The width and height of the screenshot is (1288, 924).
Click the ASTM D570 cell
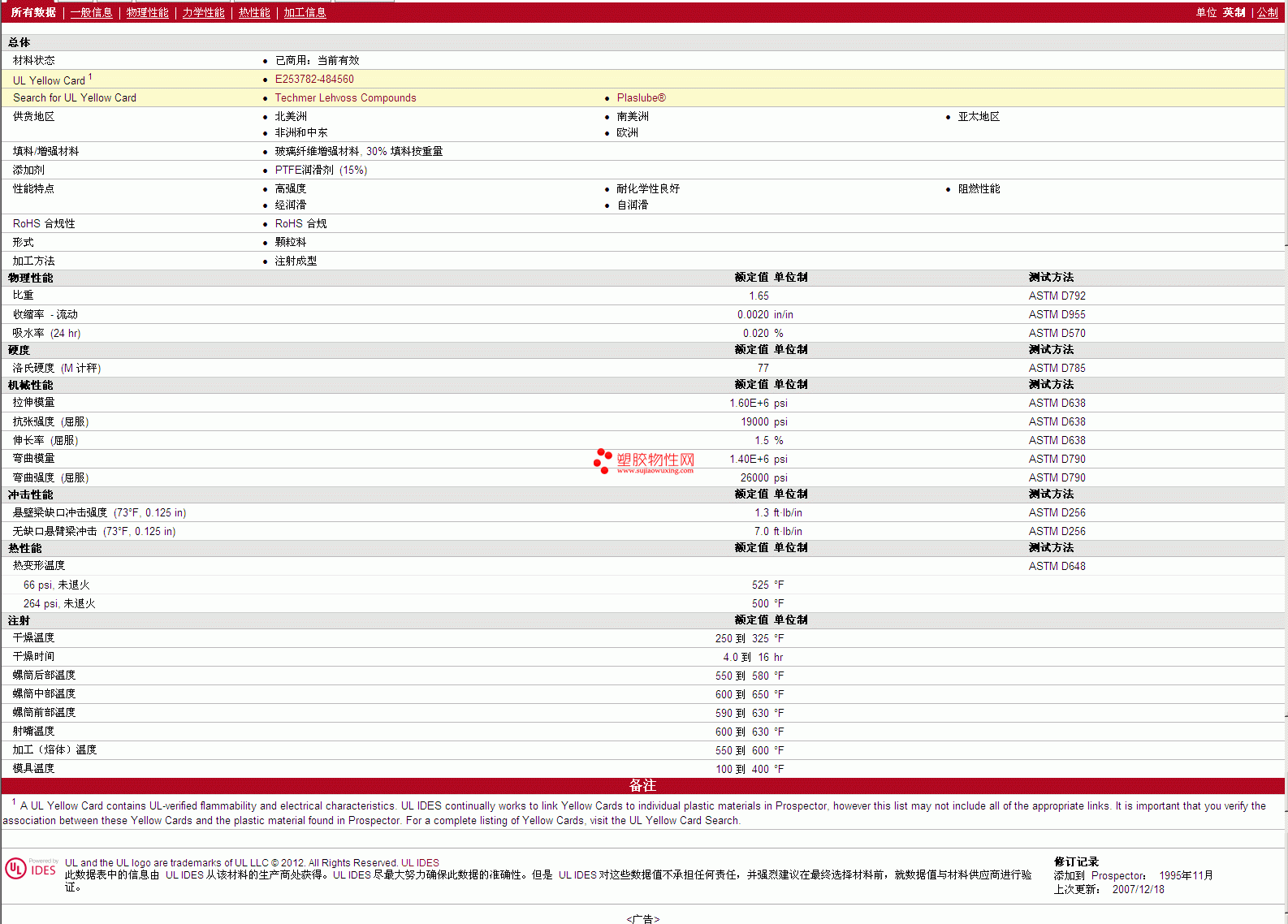1057,334
